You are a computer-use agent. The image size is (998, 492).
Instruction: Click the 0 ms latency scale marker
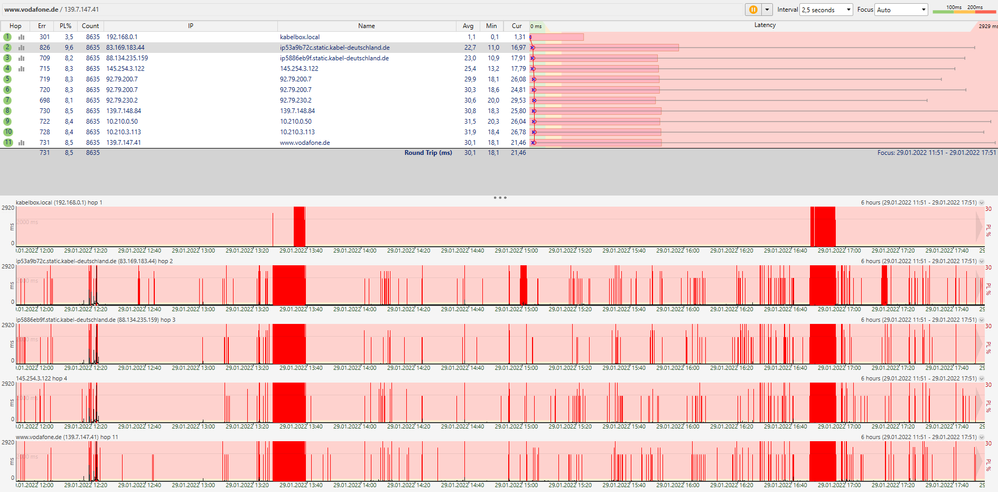coord(537,26)
